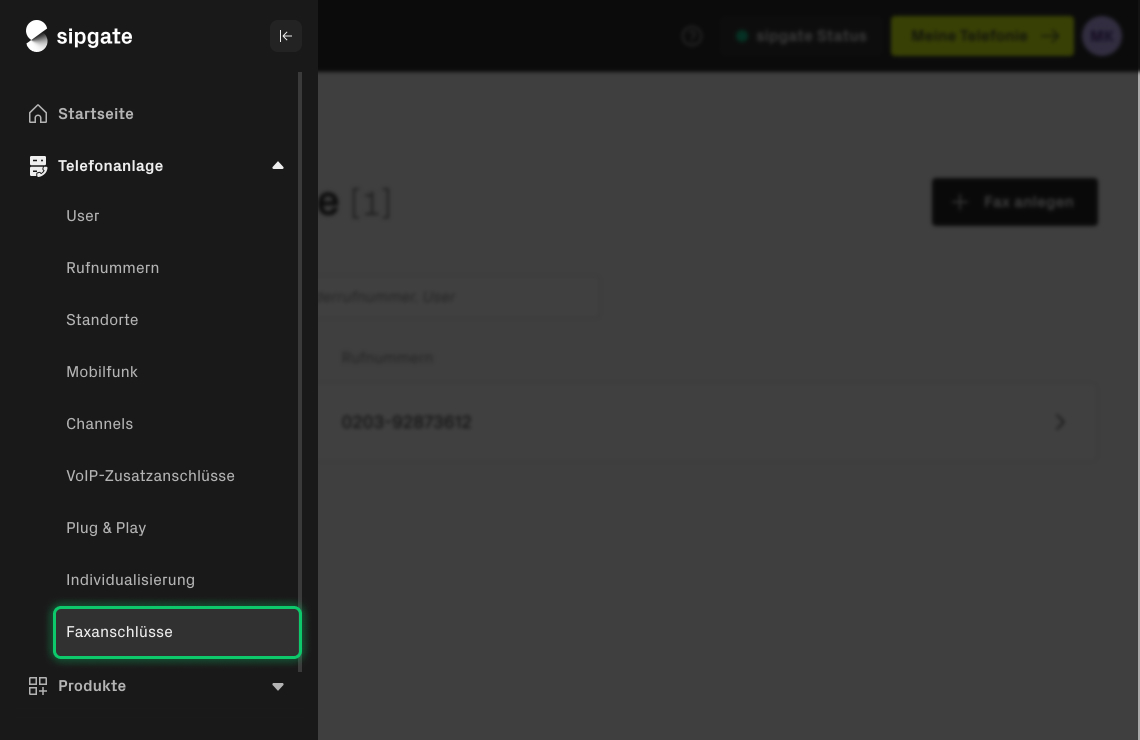Screen dimensions: 1140x740
Task: Click the Produkte grid icon
Action: tap(38, 686)
